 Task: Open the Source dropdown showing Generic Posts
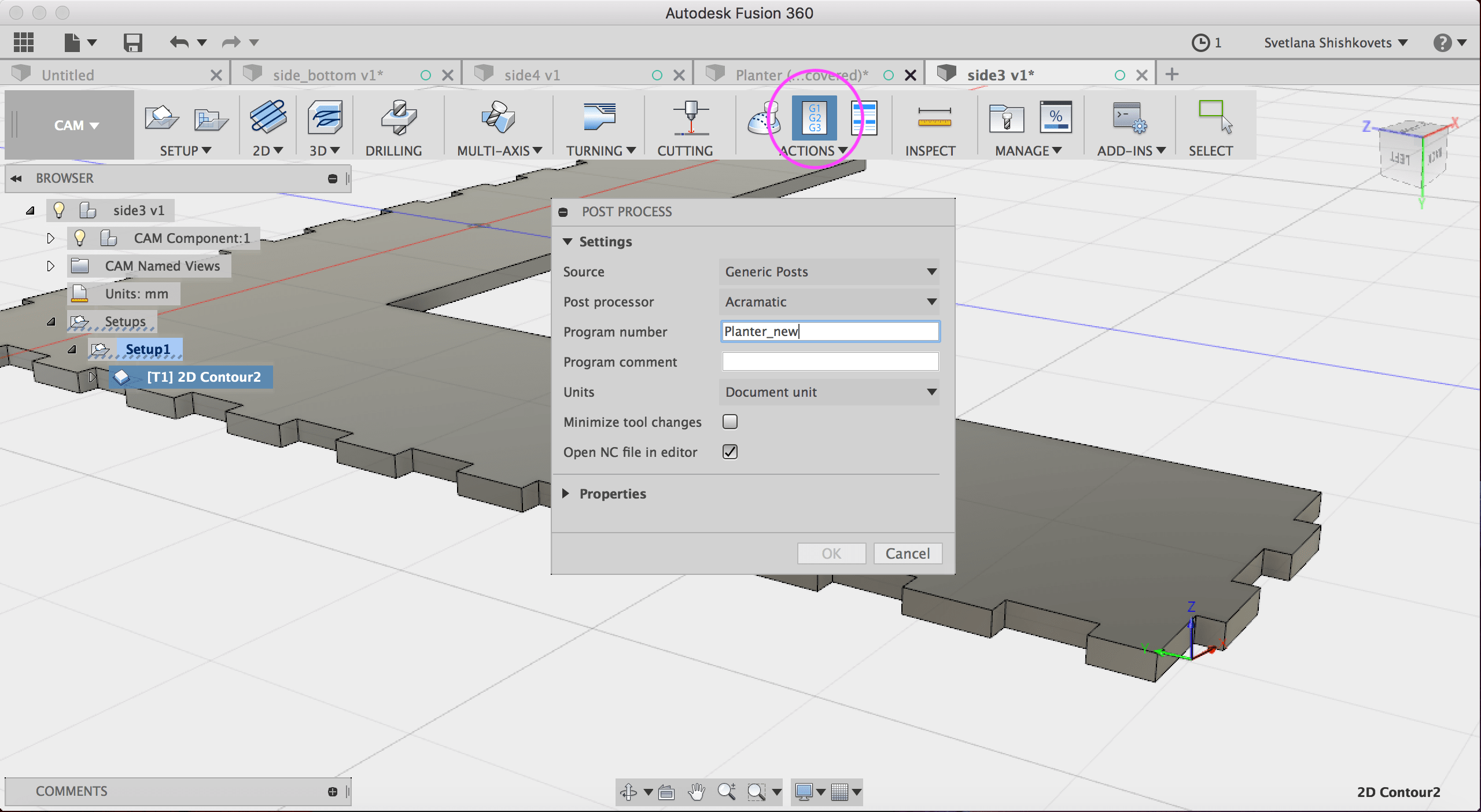(830, 272)
